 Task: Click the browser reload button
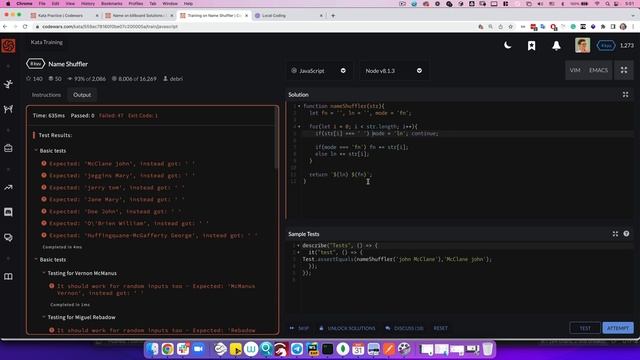(x=25, y=27)
